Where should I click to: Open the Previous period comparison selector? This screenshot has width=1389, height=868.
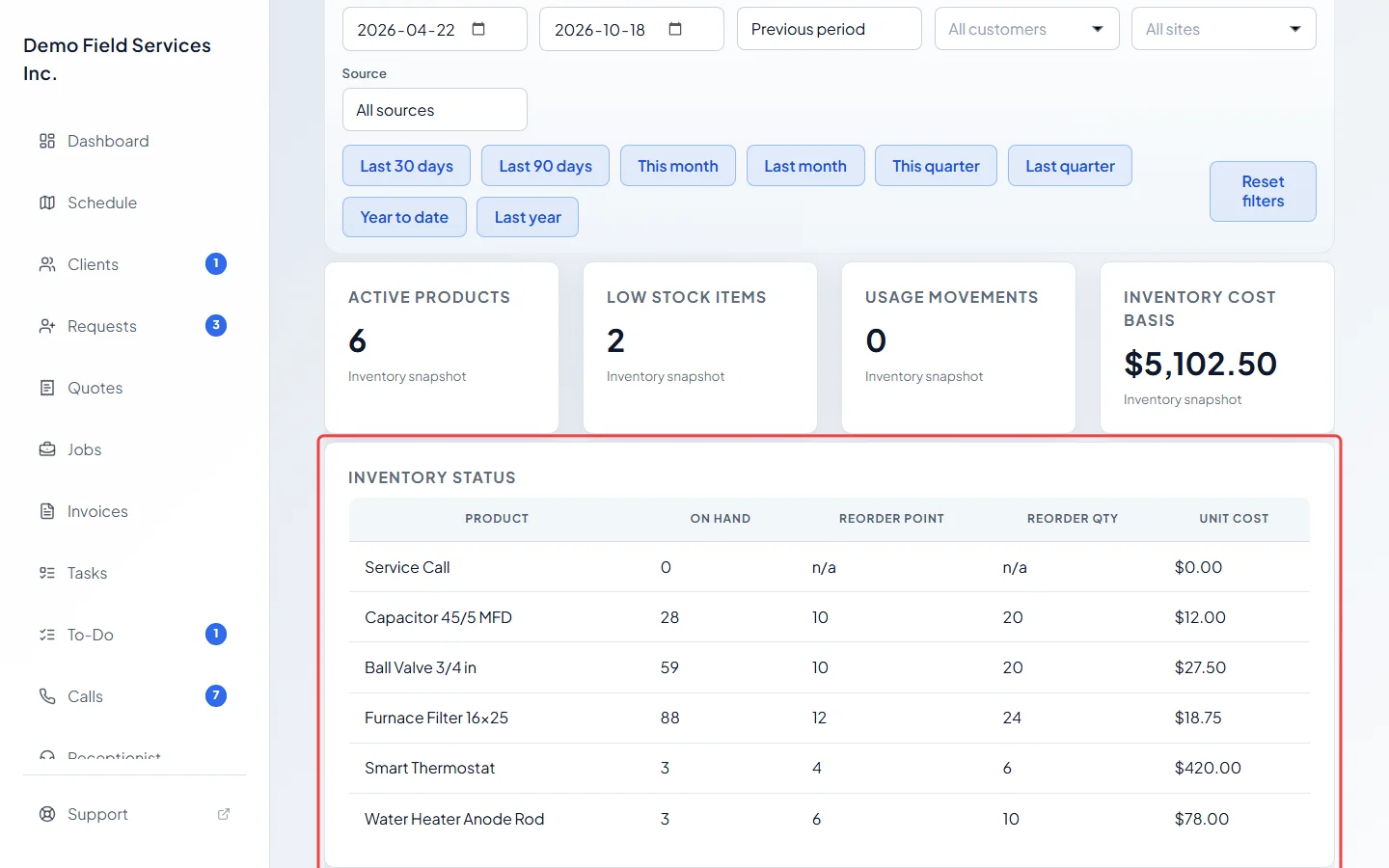[829, 29]
